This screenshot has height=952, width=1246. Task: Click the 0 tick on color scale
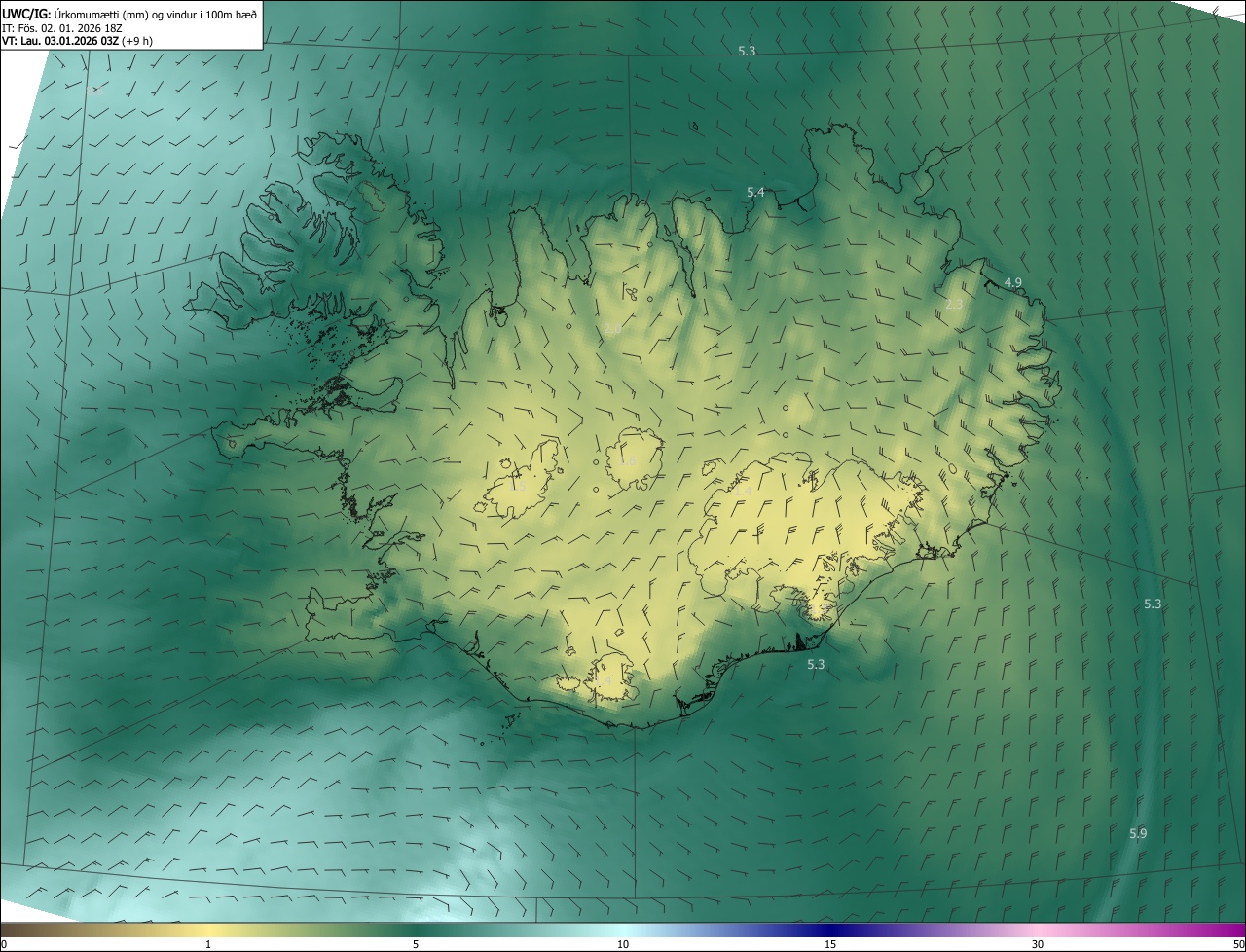(x=3, y=944)
